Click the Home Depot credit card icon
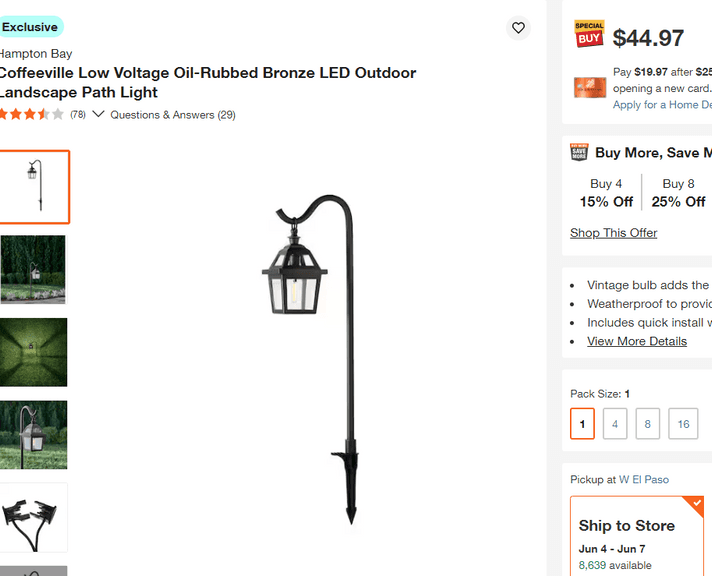Image resolution: width=712 pixels, height=576 pixels. (589, 87)
